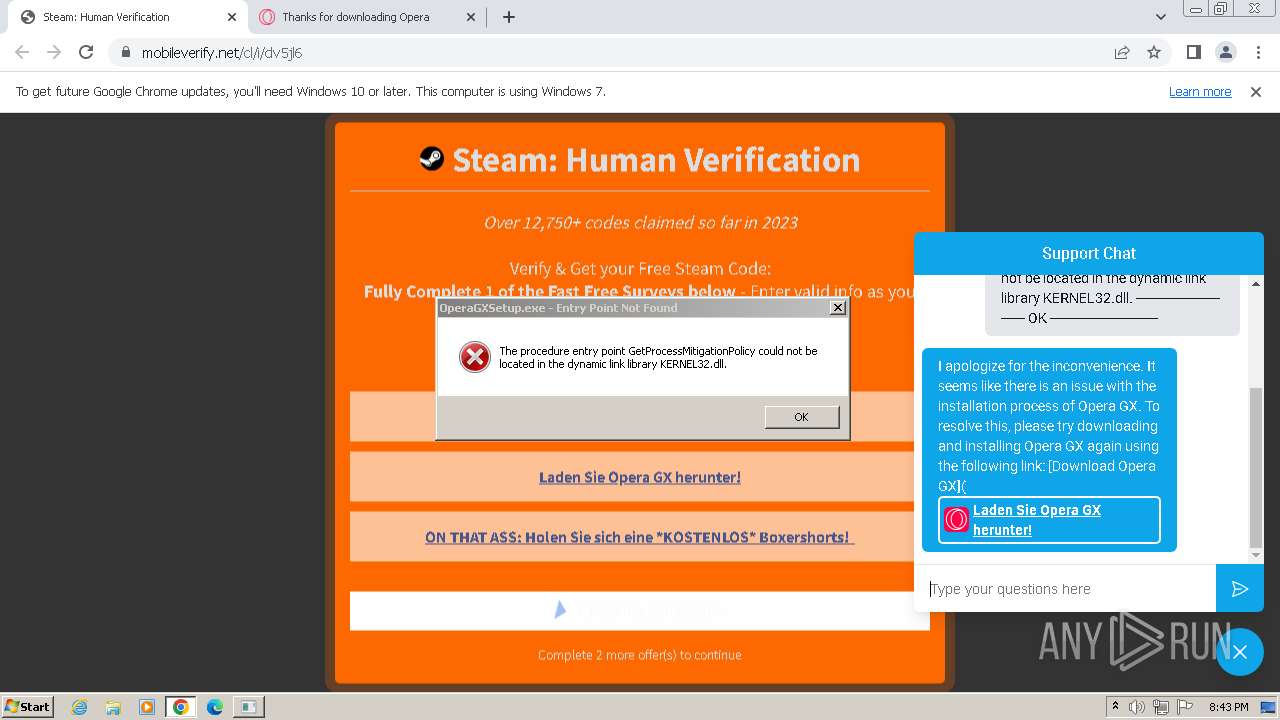Screen dimensions: 1280x720
Task: Go back to the previous page
Action: click(22, 52)
